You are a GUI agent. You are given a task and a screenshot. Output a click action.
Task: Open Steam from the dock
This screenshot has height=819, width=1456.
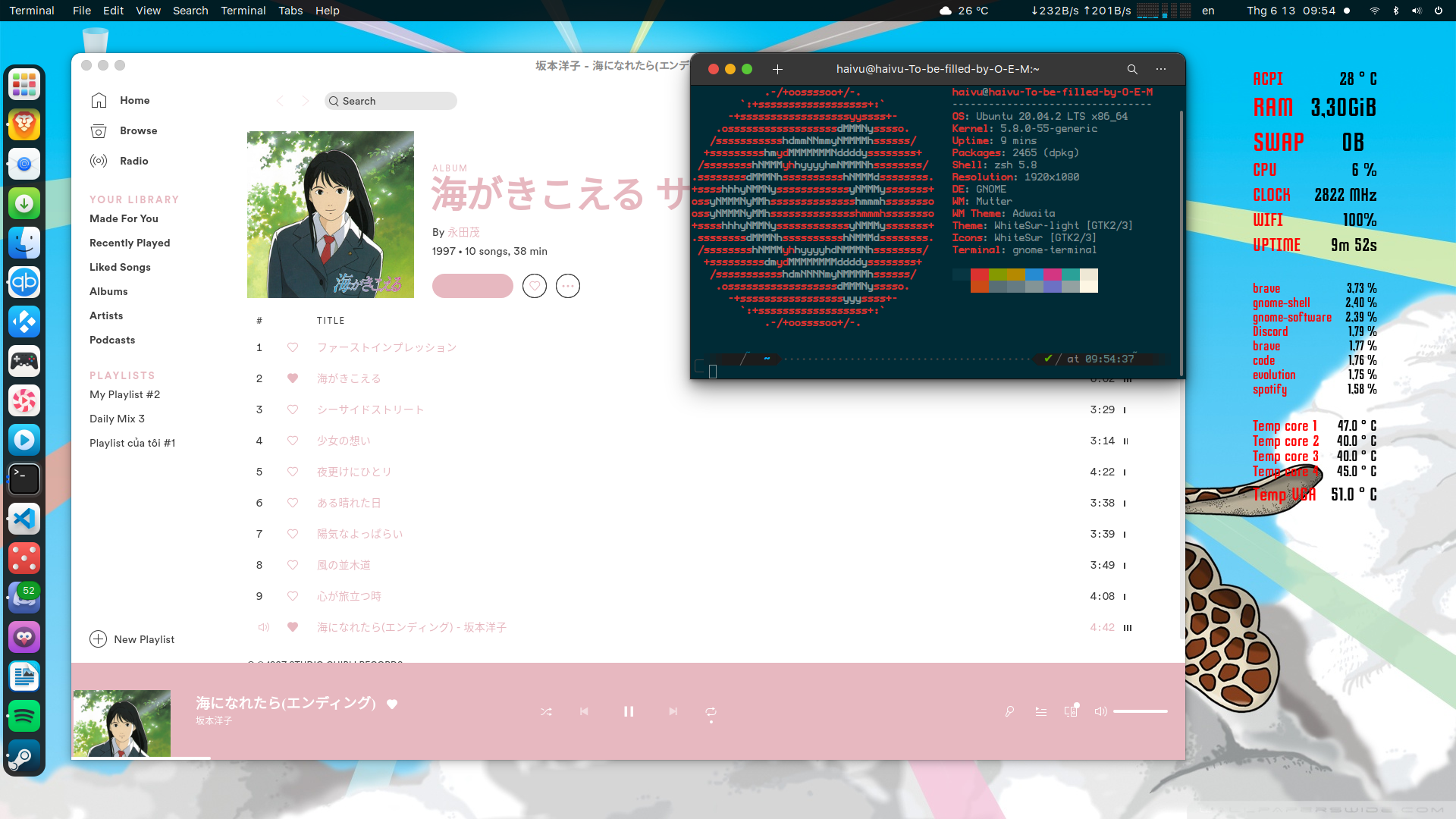click(24, 755)
